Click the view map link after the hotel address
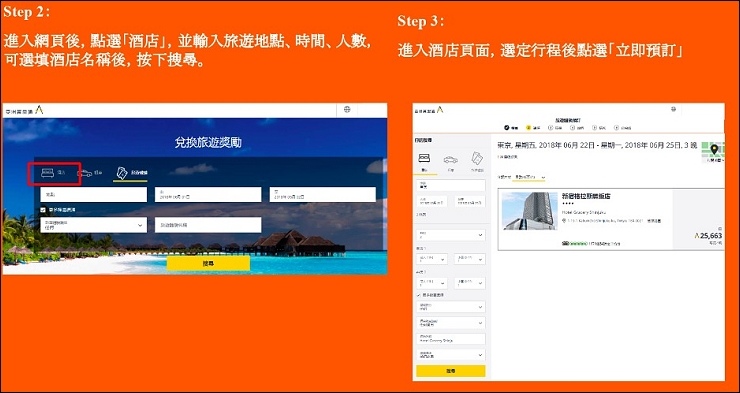Image resolution: width=740 pixels, height=393 pixels. tap(654, 220)
